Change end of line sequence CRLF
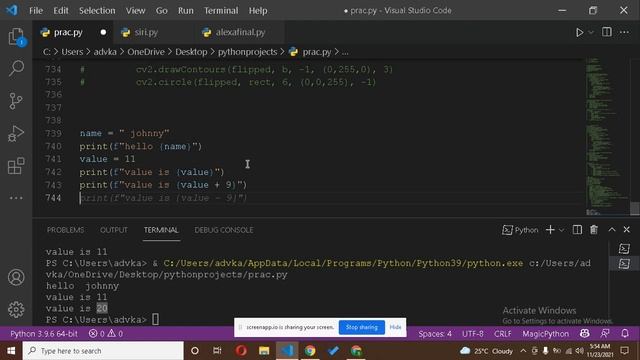 click(502, 334)
